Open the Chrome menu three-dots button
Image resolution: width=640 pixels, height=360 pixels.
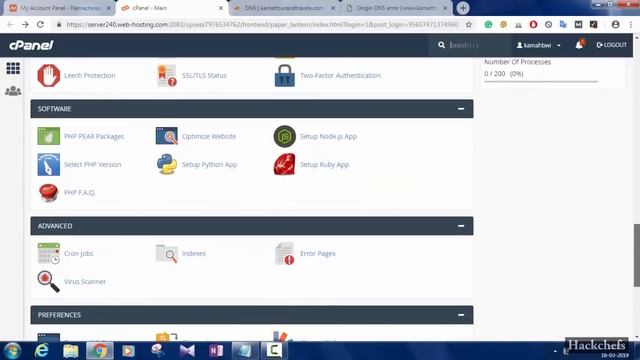[631, 24]
